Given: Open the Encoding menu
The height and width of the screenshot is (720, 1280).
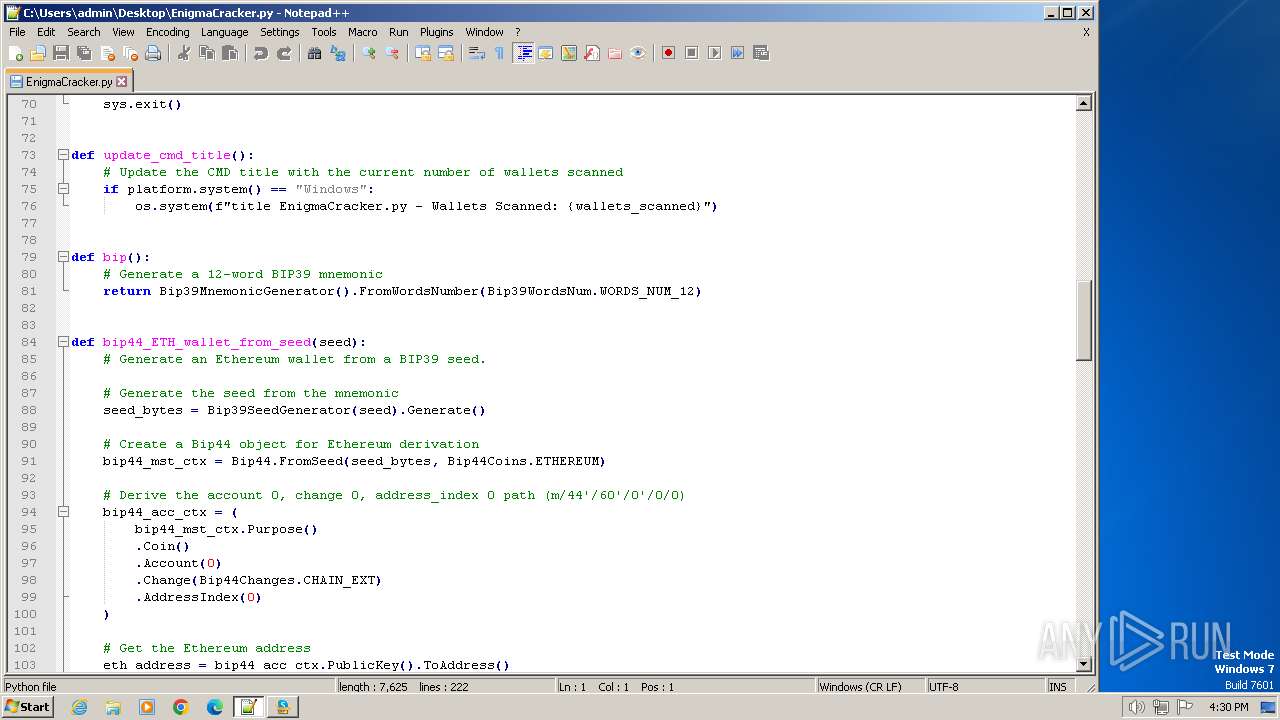Looking at the screenshot, I should 167,32.
